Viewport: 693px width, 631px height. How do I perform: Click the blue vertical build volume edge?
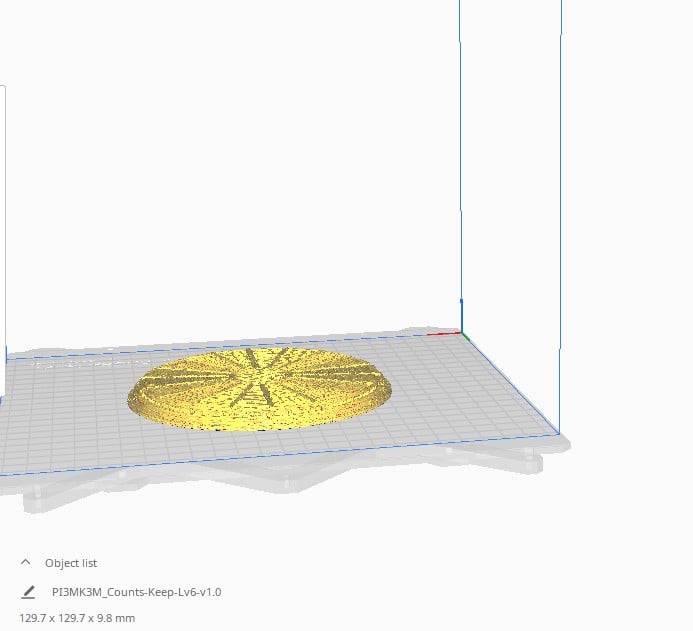pyautogui.click(x=460, y=150)
